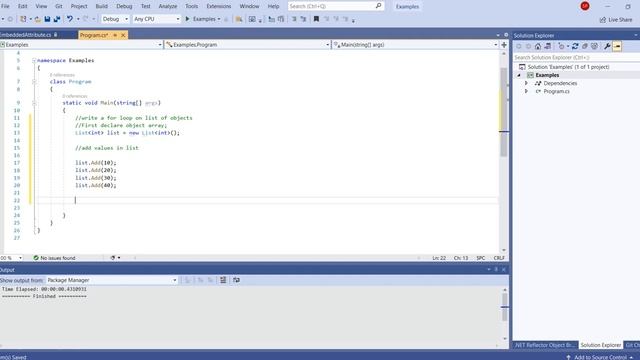
Task: Open the Examples project navigation dropdown
Action: pos(81,45)
